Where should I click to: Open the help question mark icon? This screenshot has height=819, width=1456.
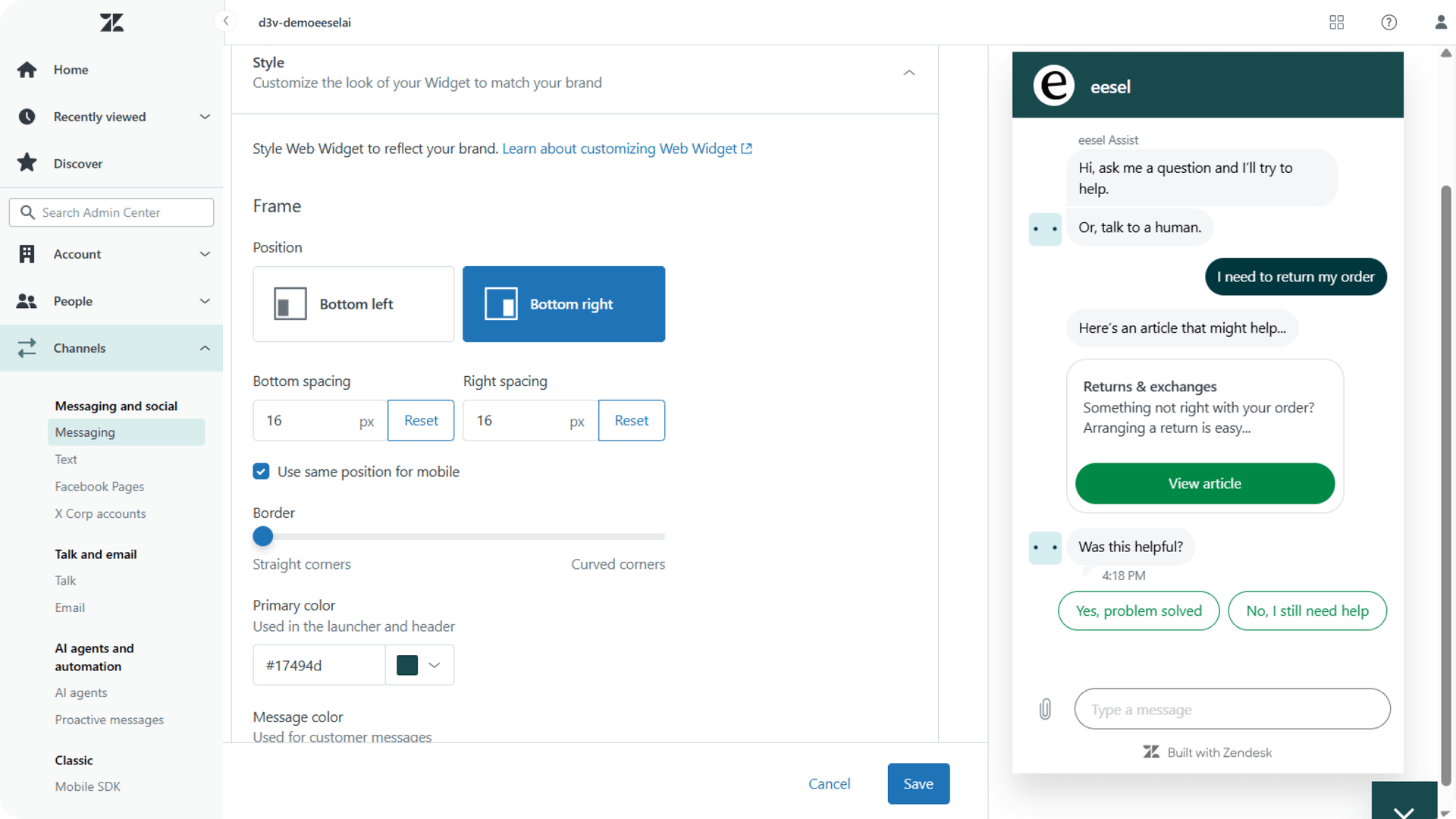click(1389, 22)
